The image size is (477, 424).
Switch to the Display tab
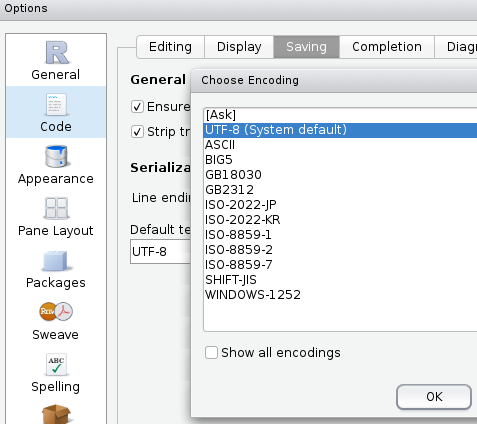click(x=239, y=47)
